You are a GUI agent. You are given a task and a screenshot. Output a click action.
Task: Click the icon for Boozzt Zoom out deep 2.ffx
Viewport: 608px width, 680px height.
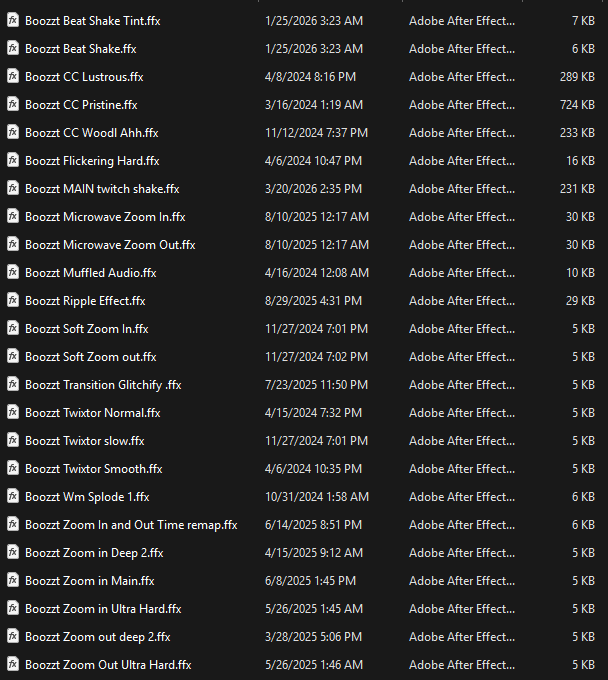(x=13, y=636)
